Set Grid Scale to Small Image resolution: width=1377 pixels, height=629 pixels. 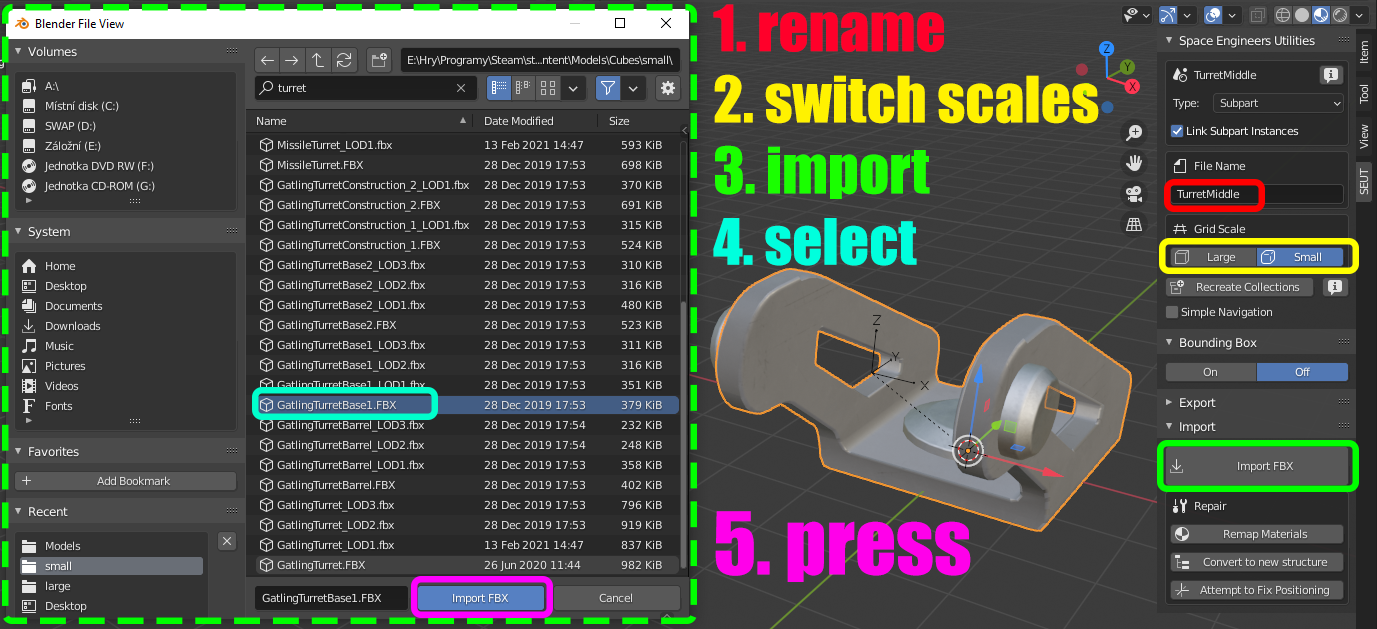pos(1303,257)
